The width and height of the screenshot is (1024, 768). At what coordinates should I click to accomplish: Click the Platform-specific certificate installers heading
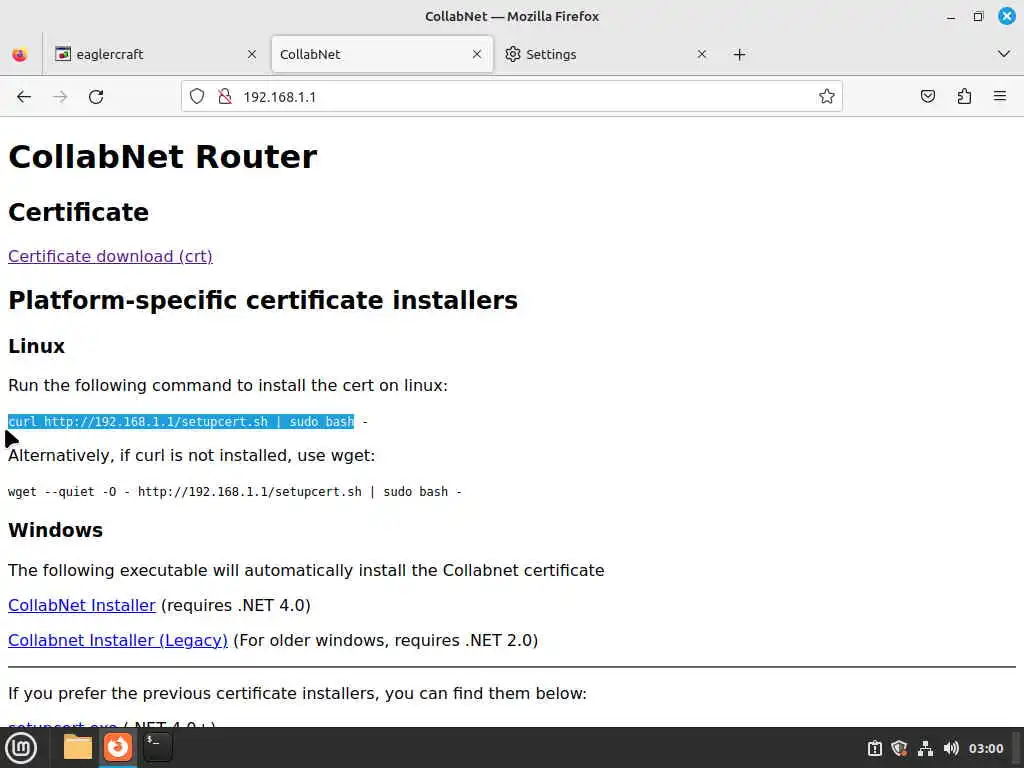(x=263, y=300)
